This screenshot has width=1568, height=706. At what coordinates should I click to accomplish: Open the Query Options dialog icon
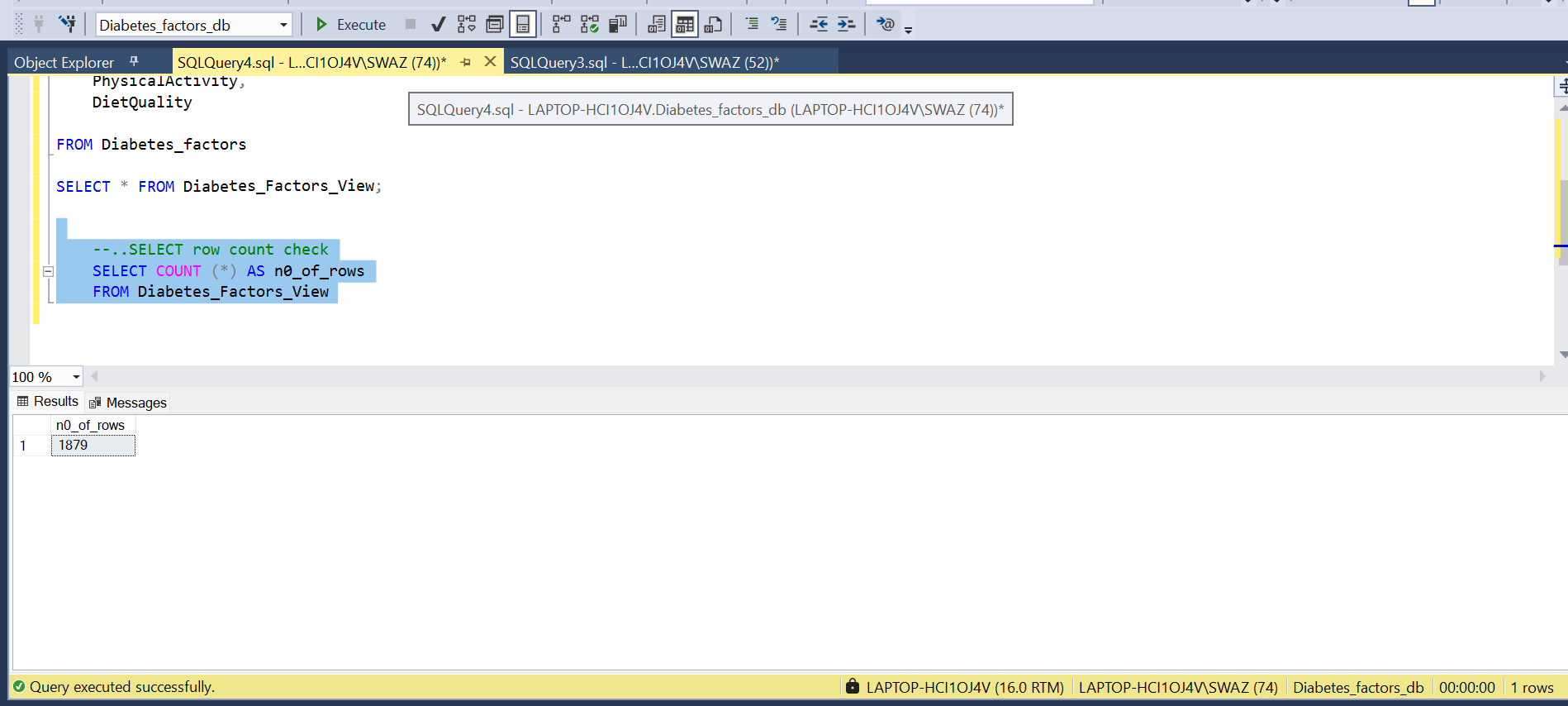click(x=495, y=24)
